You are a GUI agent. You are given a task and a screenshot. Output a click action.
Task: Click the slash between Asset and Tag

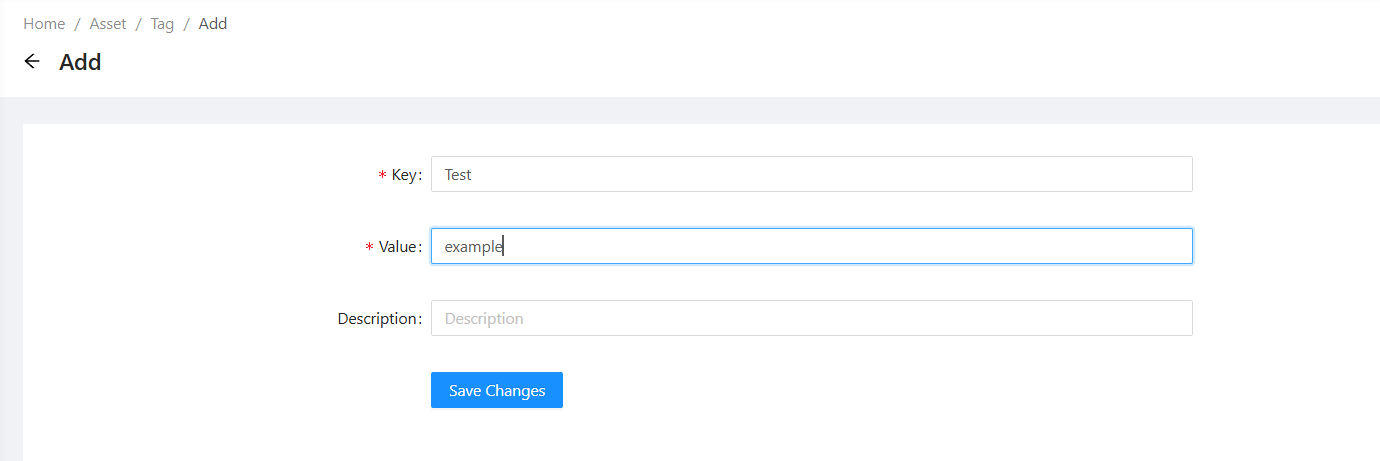click(x=138, y=24)
